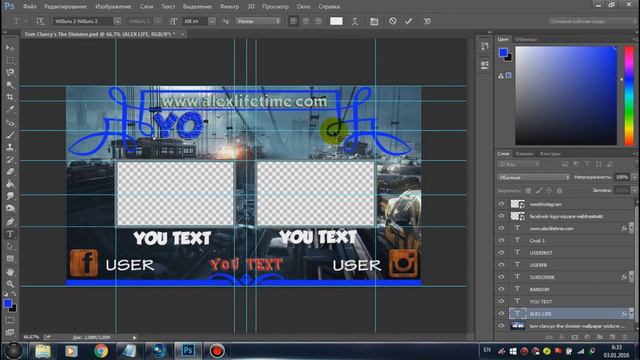
Task: Hide the tom-clancys-the-division wallpaper layer
Action: [501, 326]
